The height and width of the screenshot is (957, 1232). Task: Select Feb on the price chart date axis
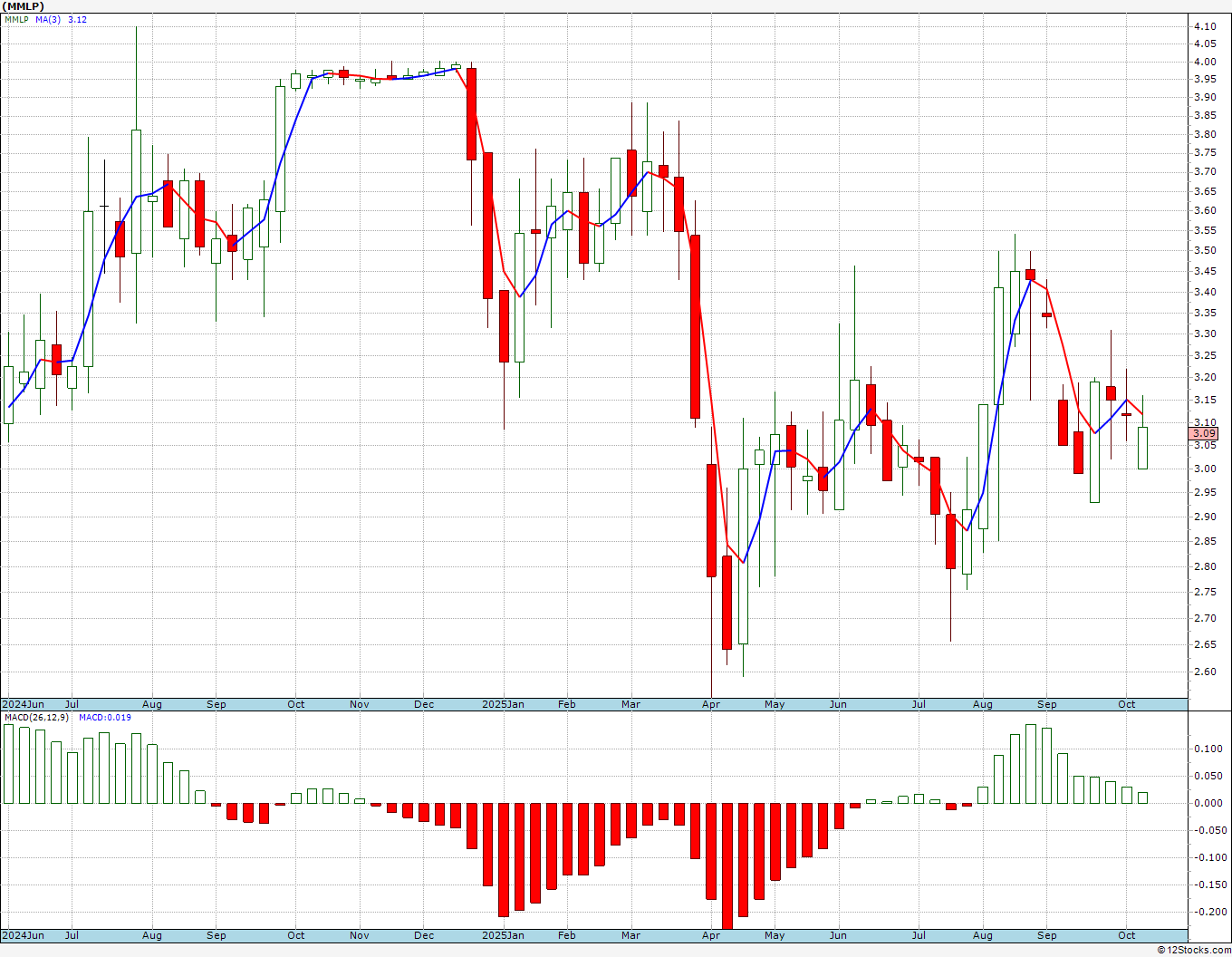[567, 704]
